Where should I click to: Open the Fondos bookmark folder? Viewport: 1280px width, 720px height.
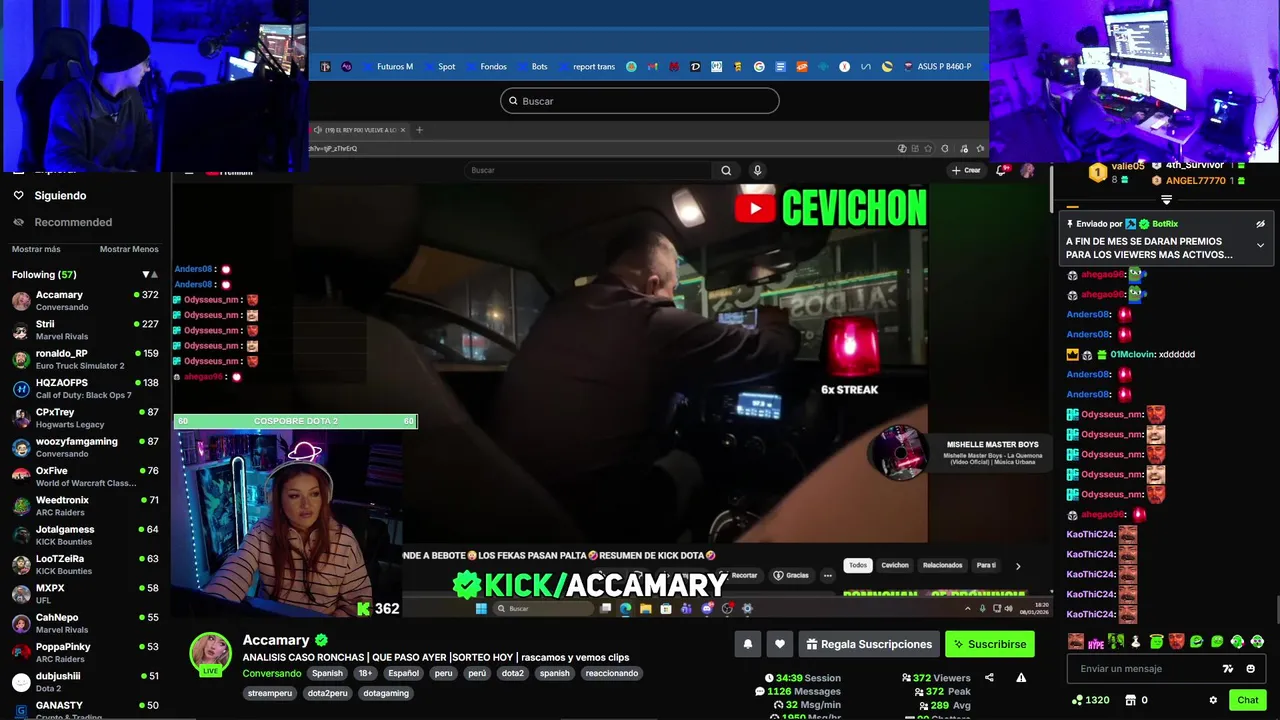pyautogui.click(x=486, y=67)
